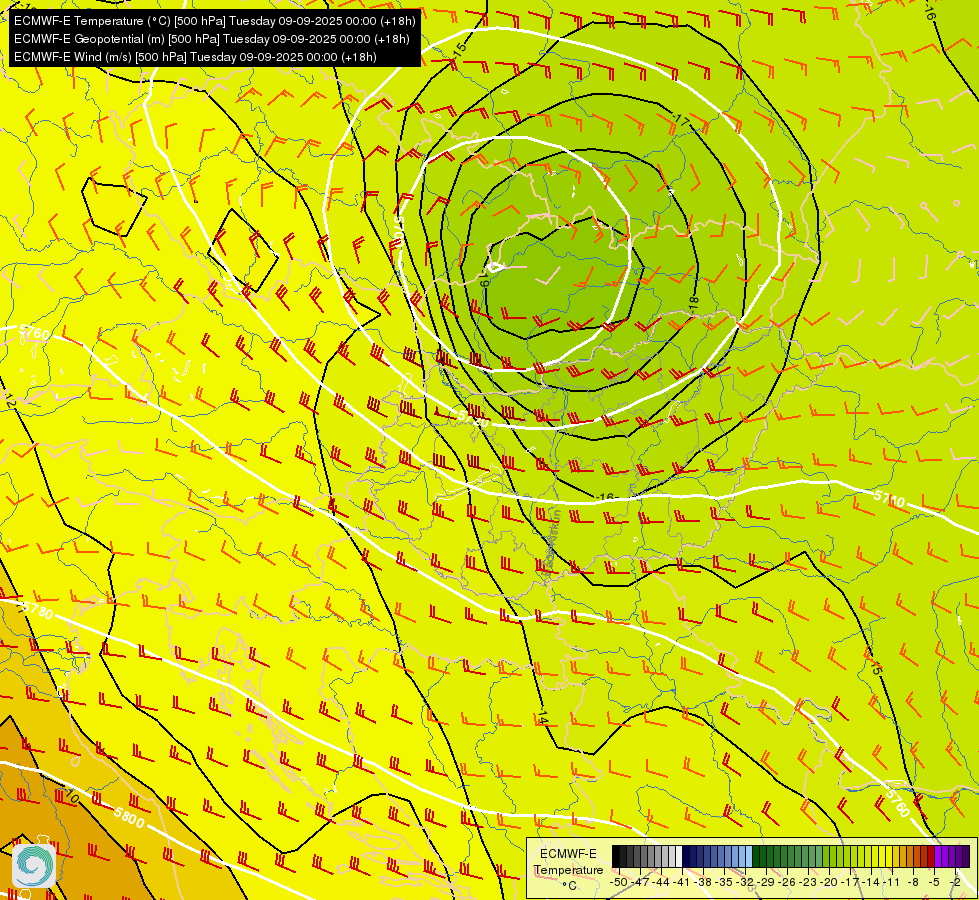Click the bright purple legend swatch above -5

point(938,857)
